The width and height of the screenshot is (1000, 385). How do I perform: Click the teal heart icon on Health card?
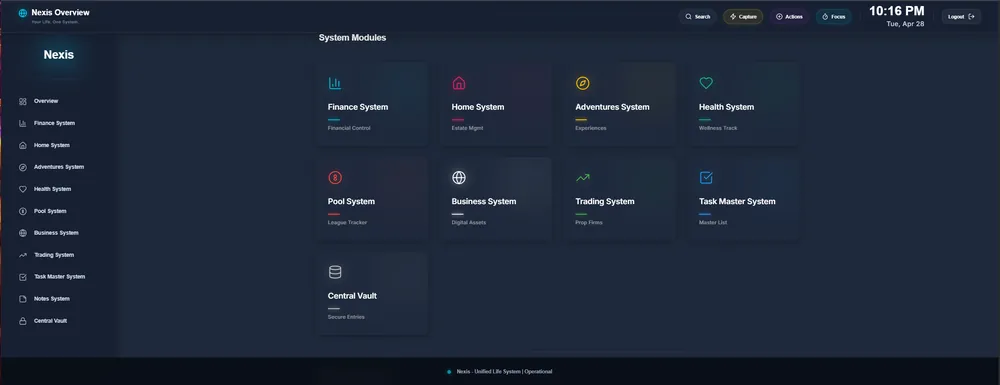point(706,84)
